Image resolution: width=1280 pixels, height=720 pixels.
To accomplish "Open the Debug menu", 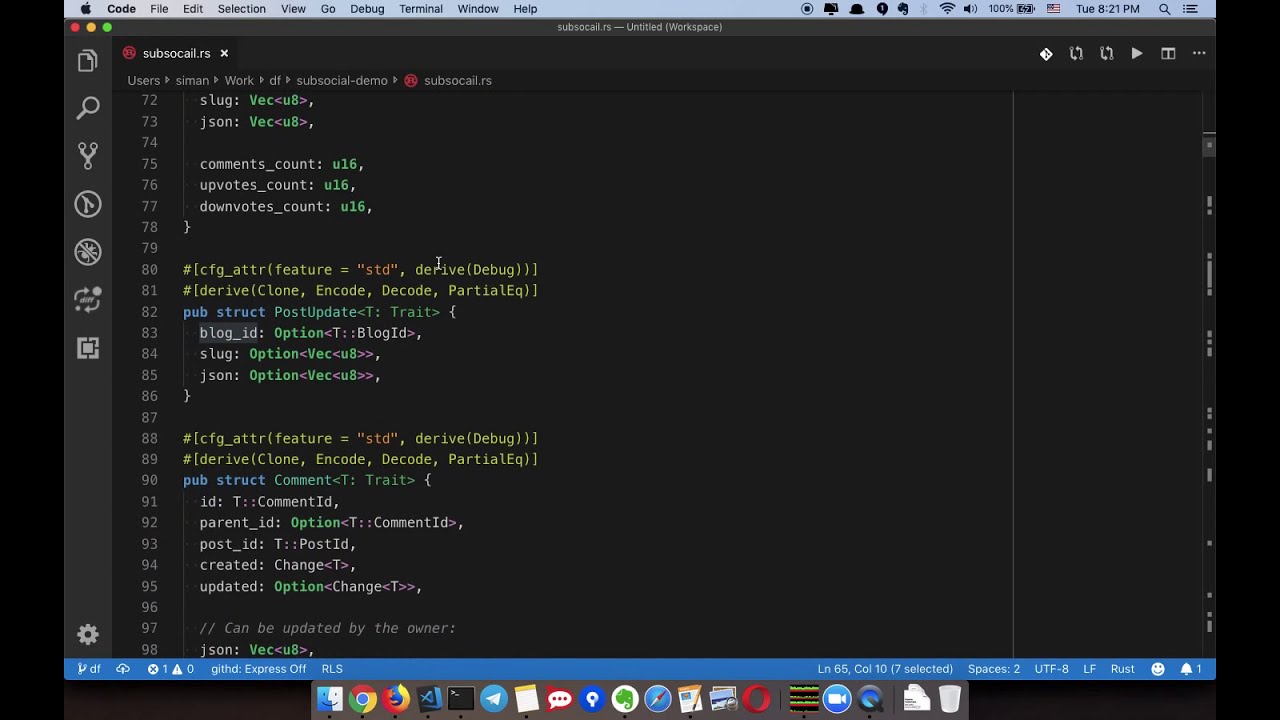I will coord(367,9).
